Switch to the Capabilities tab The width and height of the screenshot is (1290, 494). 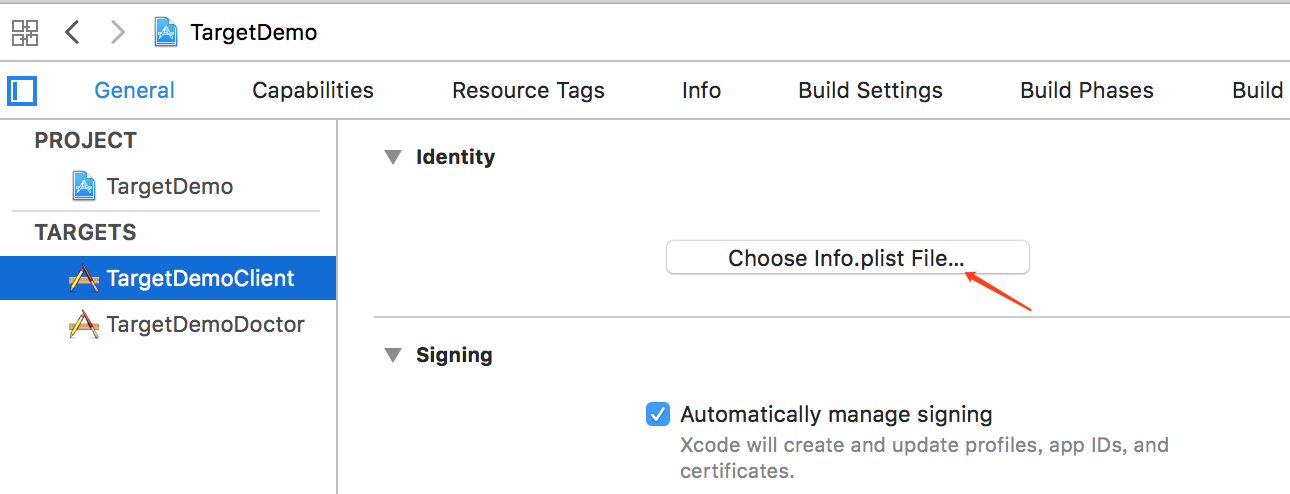pyautogui.click(x=313, y=91)
